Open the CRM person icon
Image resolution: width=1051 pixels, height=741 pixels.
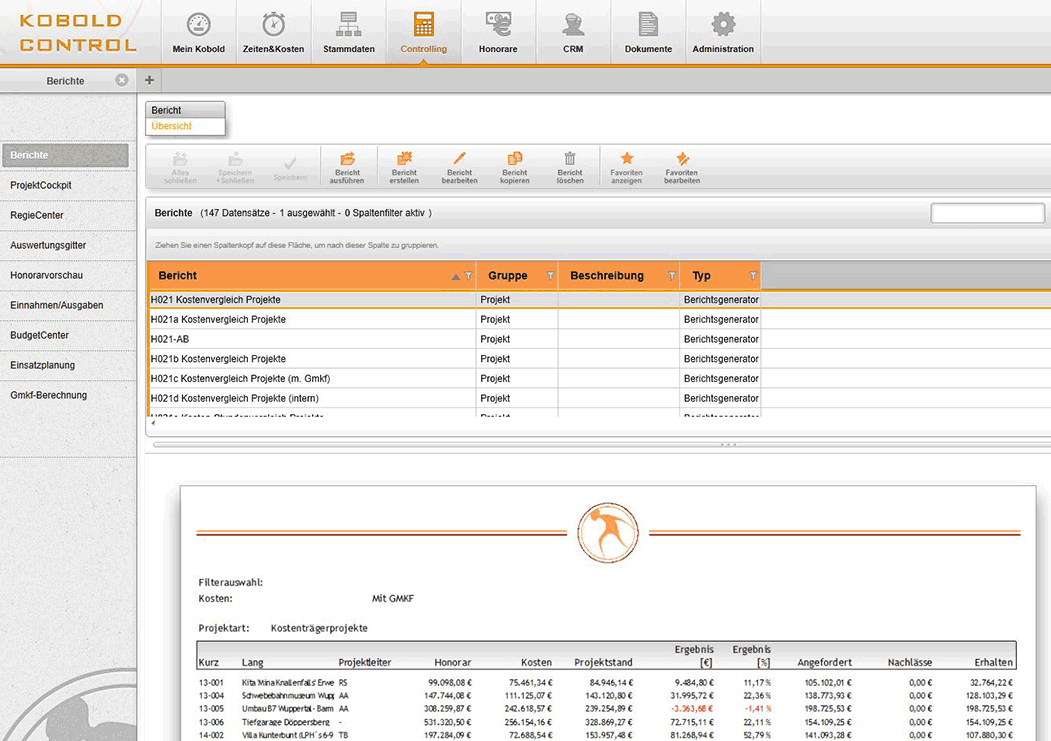click(x=573, y=25)
